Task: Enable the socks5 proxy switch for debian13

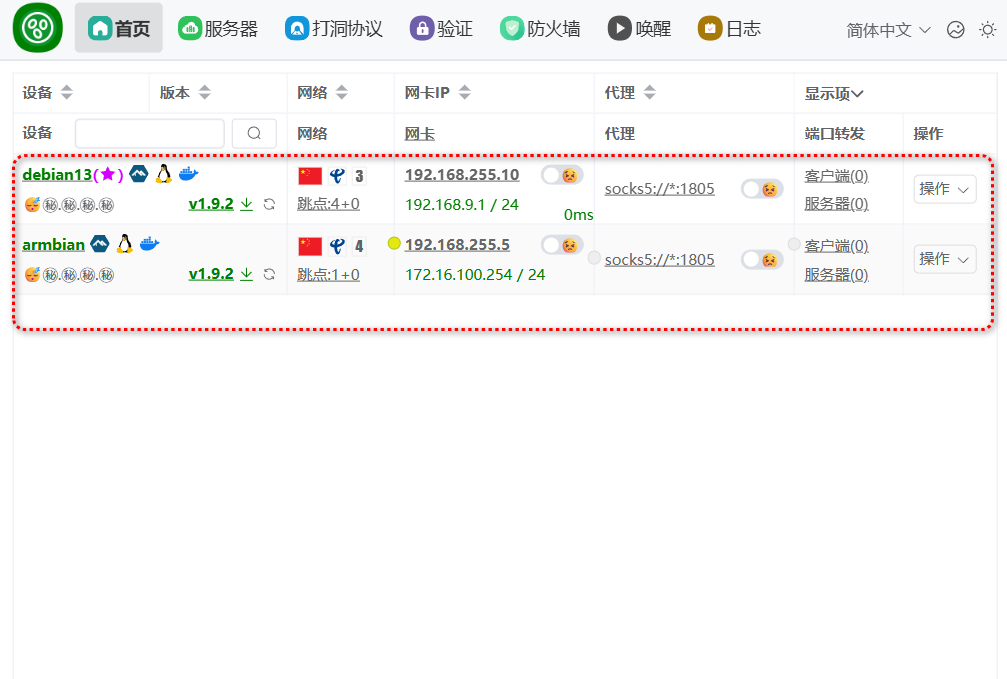Action: (761, 189)
